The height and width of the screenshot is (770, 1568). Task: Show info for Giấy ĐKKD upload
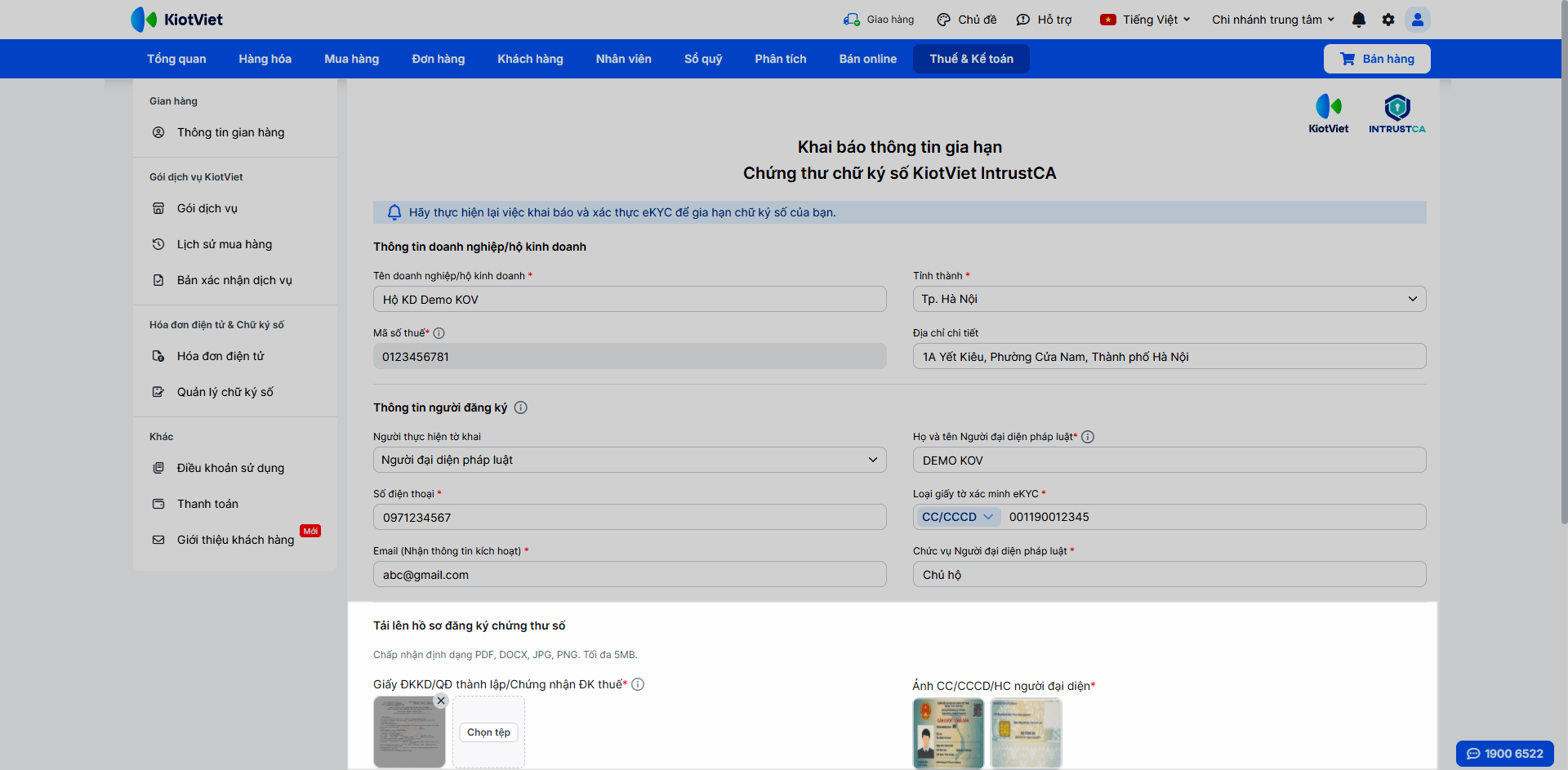[x=638, y=684]
